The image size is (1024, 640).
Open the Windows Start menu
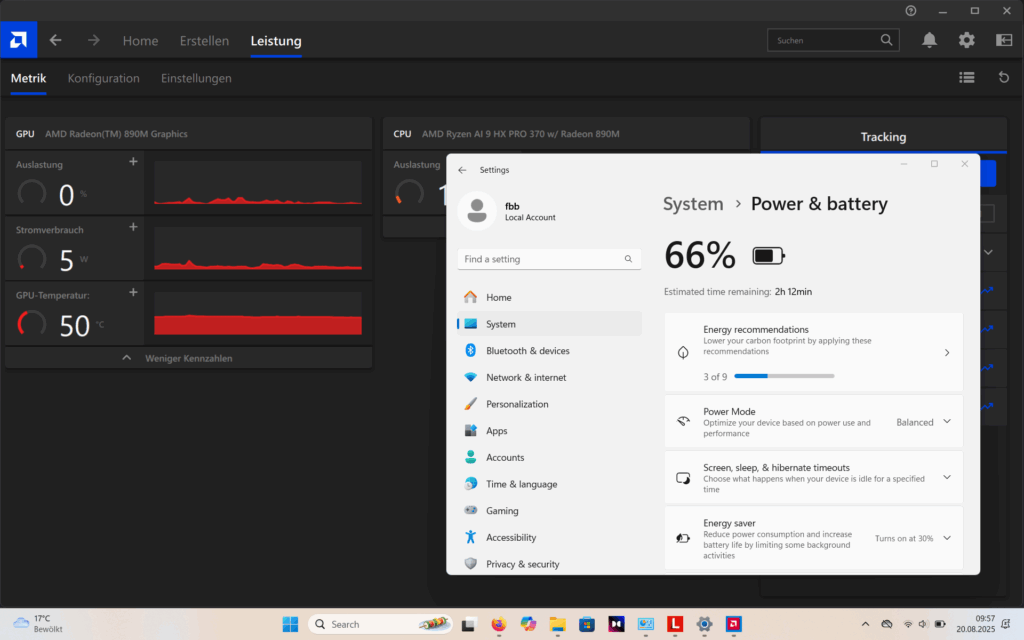point(290,624)
